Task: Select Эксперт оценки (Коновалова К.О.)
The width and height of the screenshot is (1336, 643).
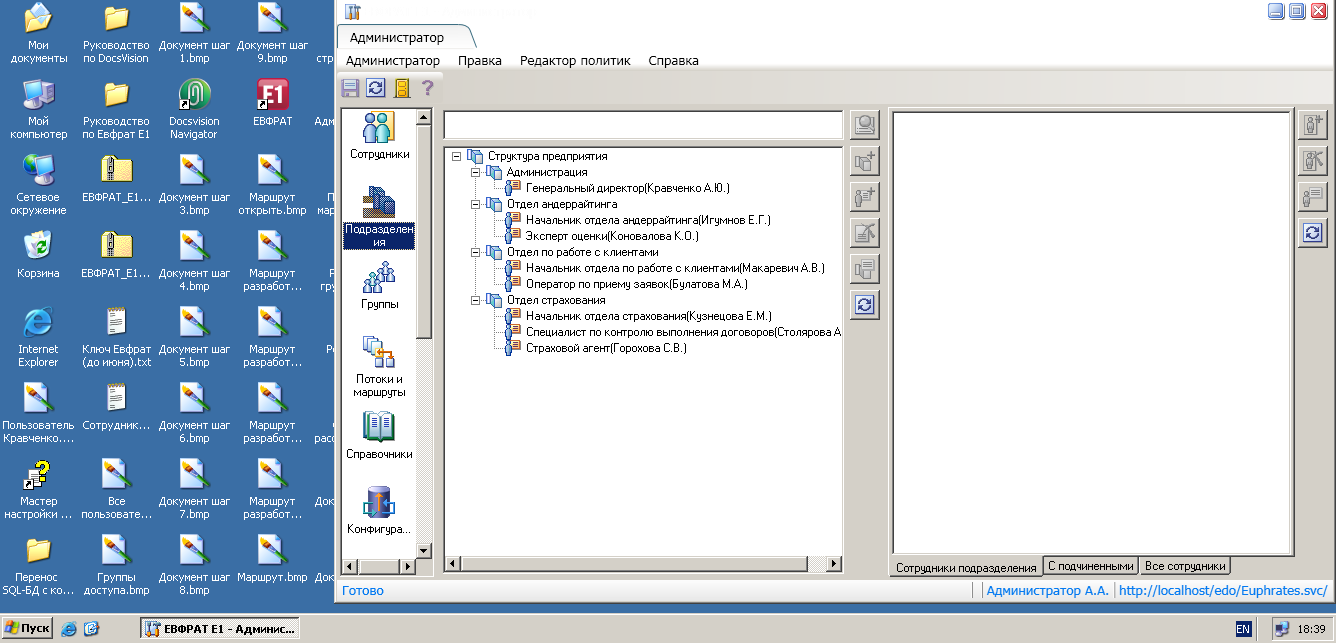Action: (x=612, y=236)
